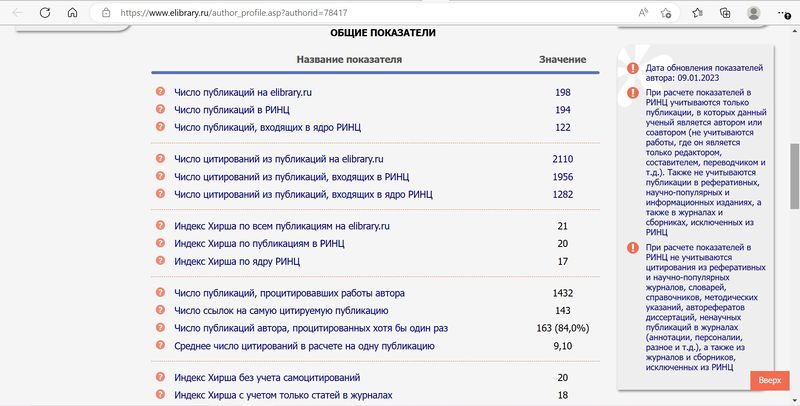This screenshot has width=800, height=406.
Task: Help icon beside 'Число публикаций, входящих в ядро РИНЦ'
Action: (x=160, y=126)
